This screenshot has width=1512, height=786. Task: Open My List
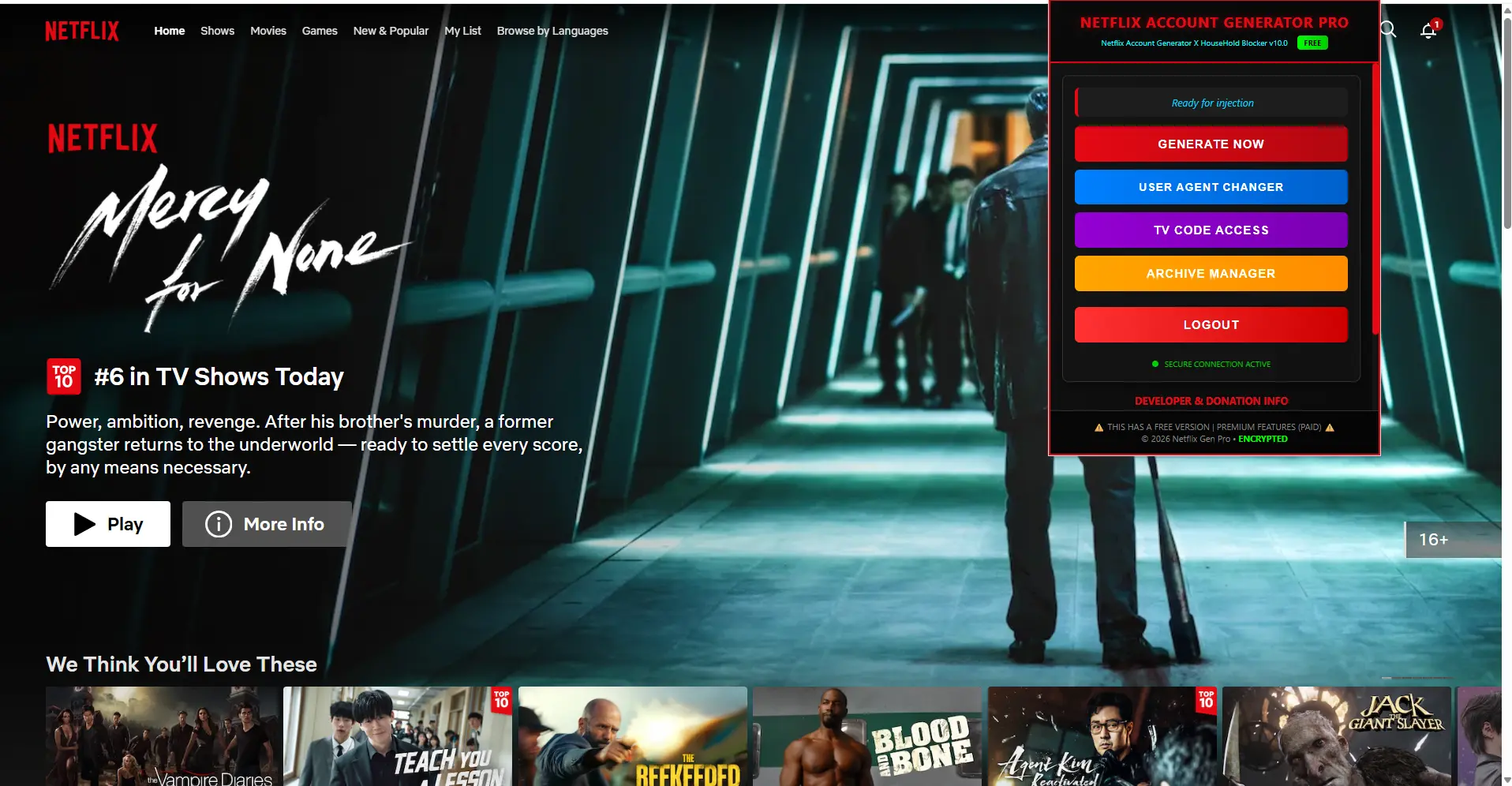tap(462, 31)
